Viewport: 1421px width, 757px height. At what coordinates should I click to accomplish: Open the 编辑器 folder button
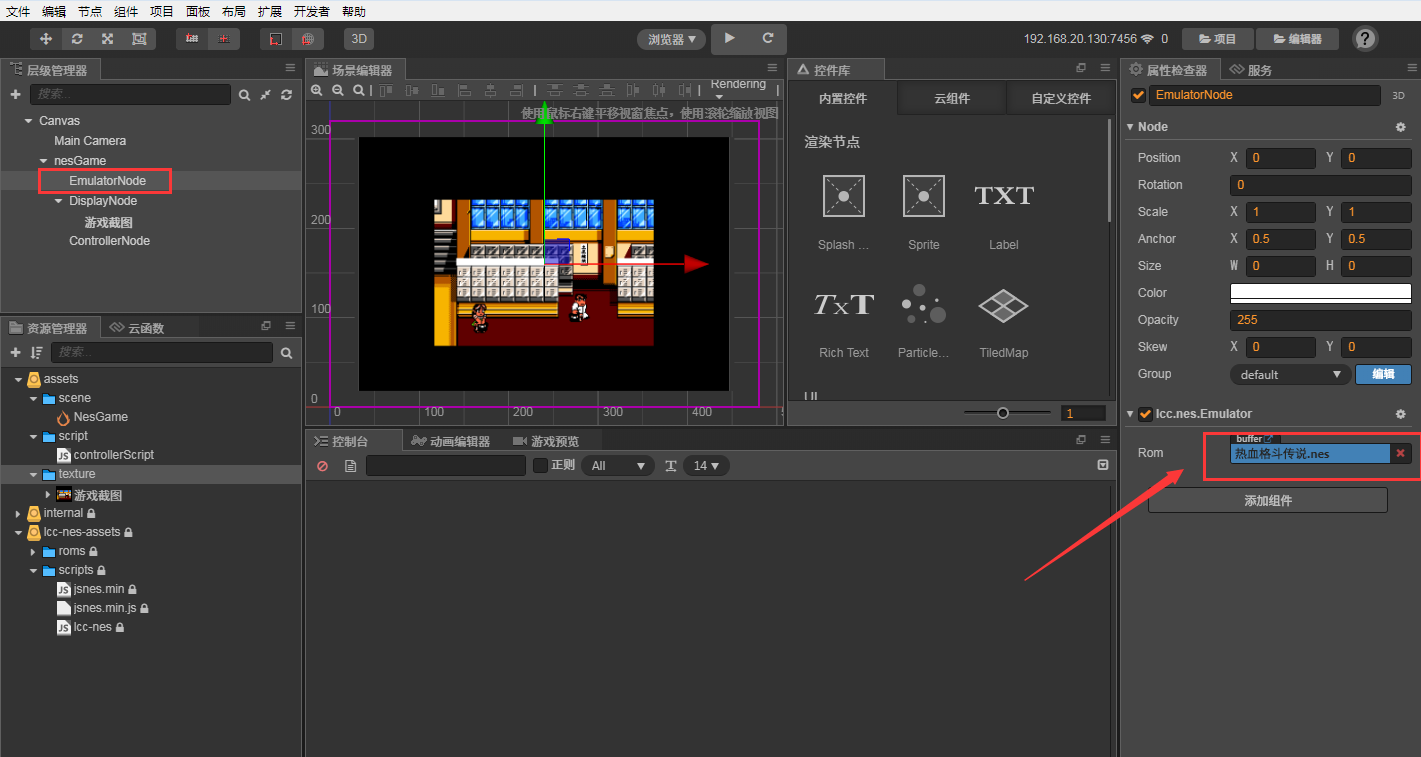(x=1297, y=39)
